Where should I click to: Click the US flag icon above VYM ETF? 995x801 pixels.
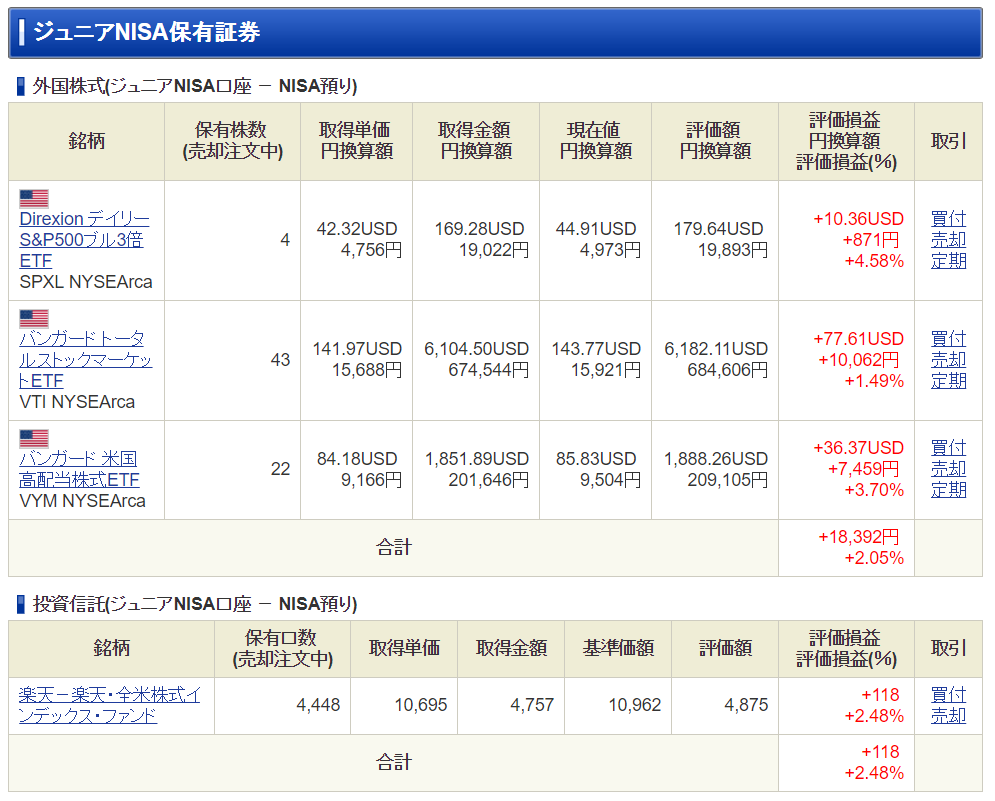click(x=34, y=439)
